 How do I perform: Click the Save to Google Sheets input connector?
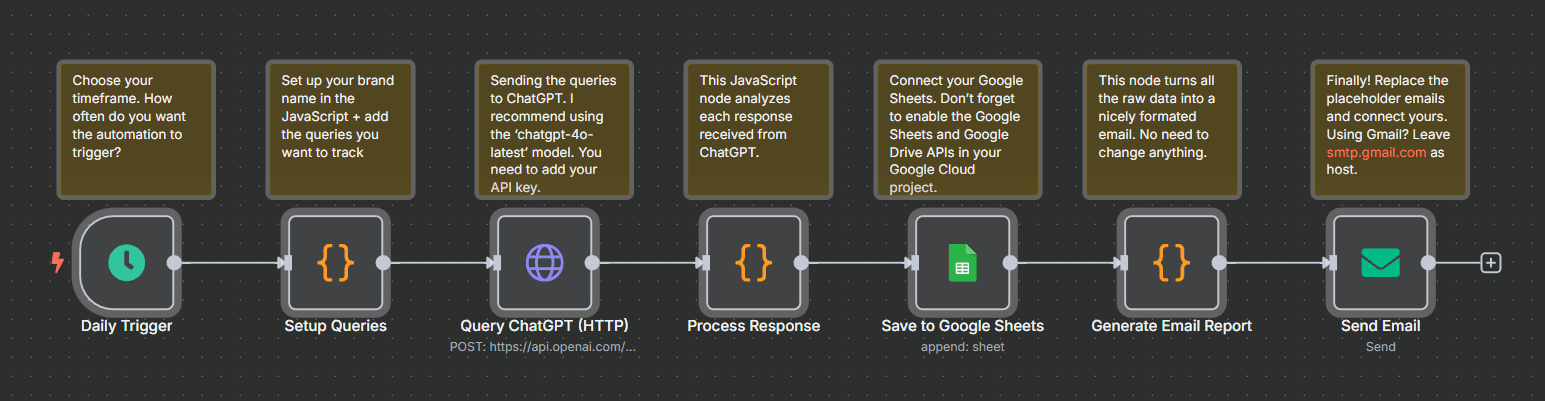click(x=914, y=263)
